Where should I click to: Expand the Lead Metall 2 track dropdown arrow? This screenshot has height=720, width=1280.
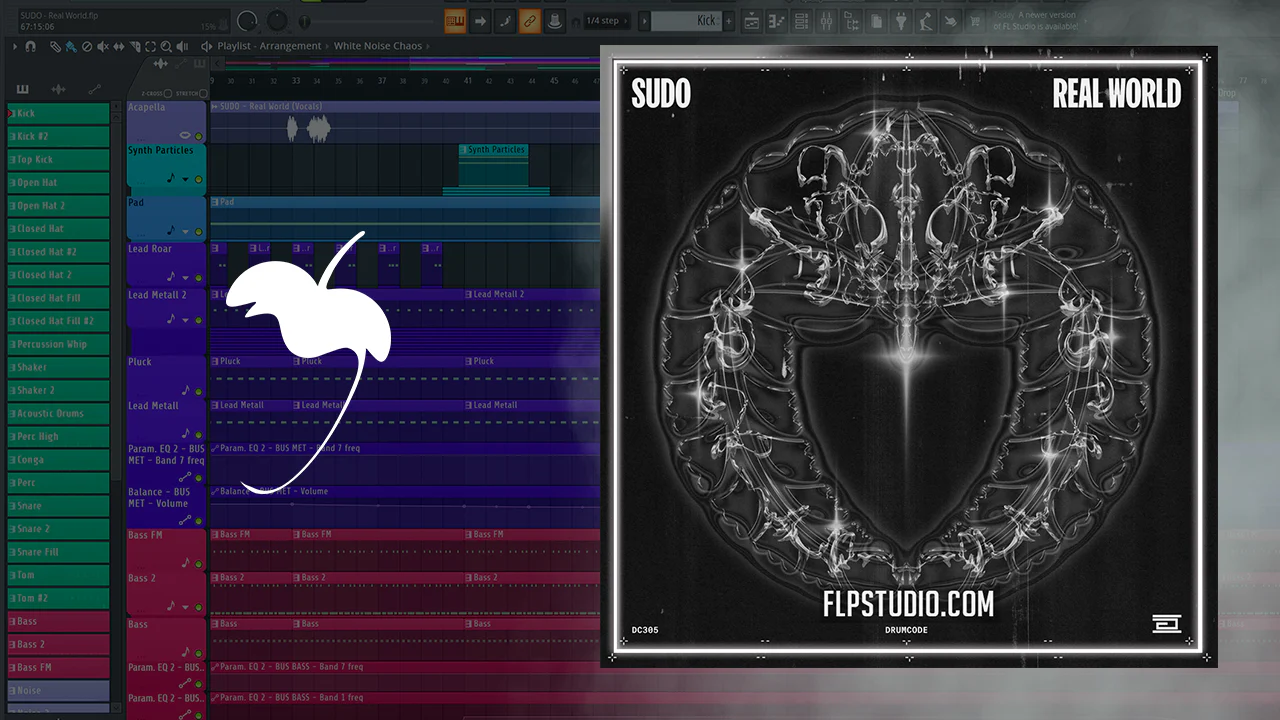click(x=185, y=320)
